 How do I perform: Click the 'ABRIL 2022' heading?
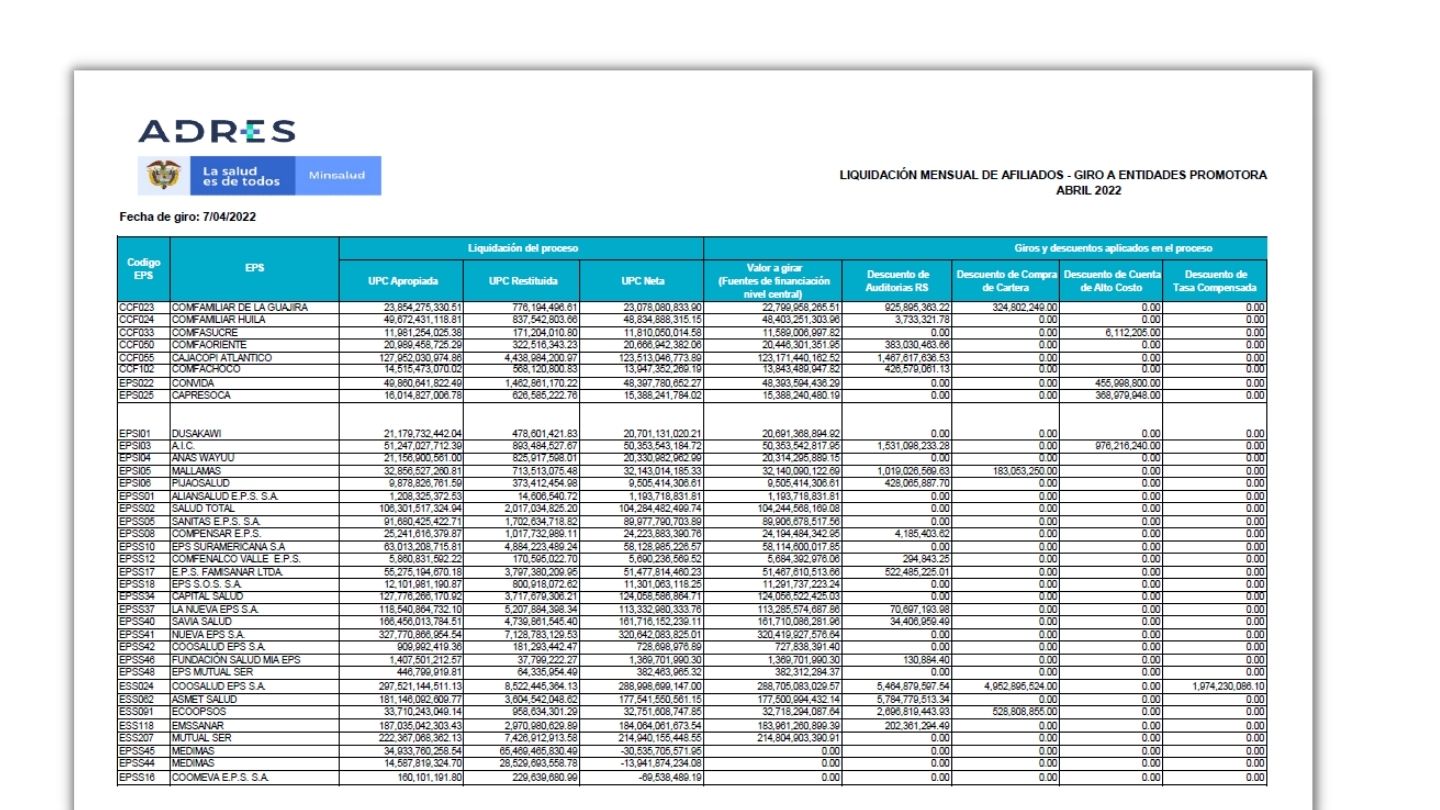click(x=1089, y=189)
